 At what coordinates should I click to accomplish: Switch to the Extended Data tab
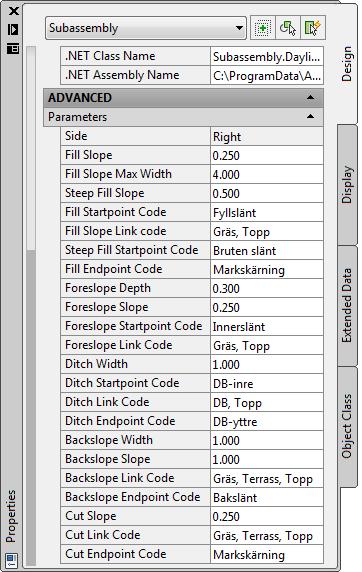347,306
